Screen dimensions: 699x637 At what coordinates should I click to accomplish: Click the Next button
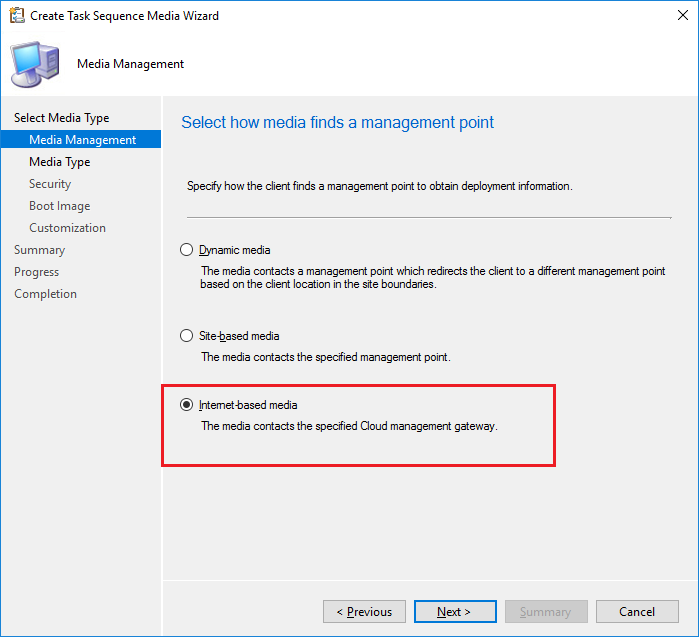pyautogui.click(x=455, y=612)
